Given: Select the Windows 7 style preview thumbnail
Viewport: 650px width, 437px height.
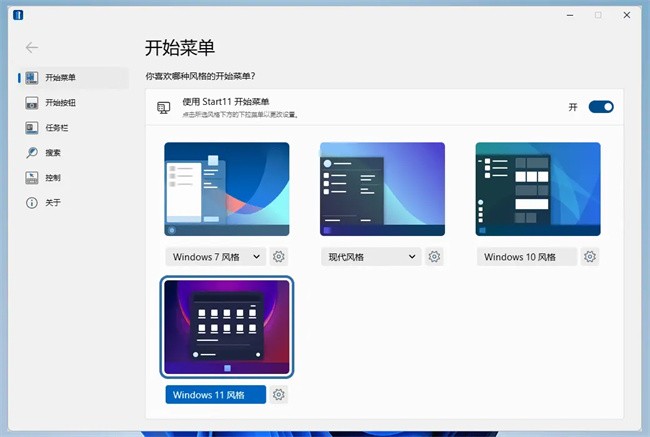Looking at the screenshot, I should coord(227,189).
